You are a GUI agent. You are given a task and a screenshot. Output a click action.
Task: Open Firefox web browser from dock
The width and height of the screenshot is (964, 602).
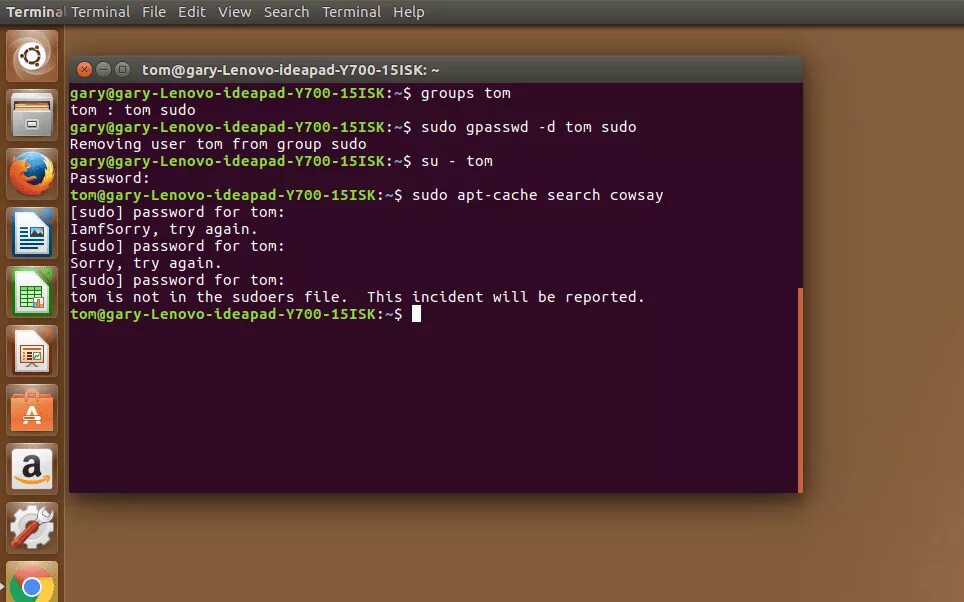tap(32, 174)
